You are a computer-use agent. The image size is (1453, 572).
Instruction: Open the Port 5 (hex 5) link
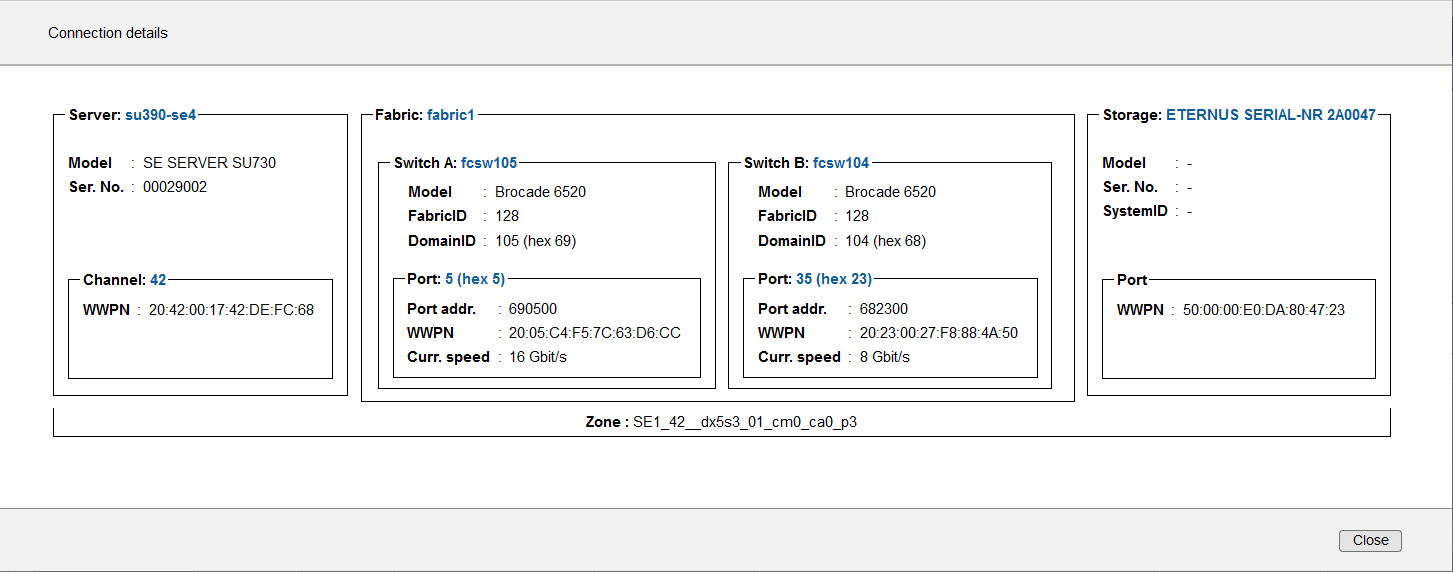(474, 279)
